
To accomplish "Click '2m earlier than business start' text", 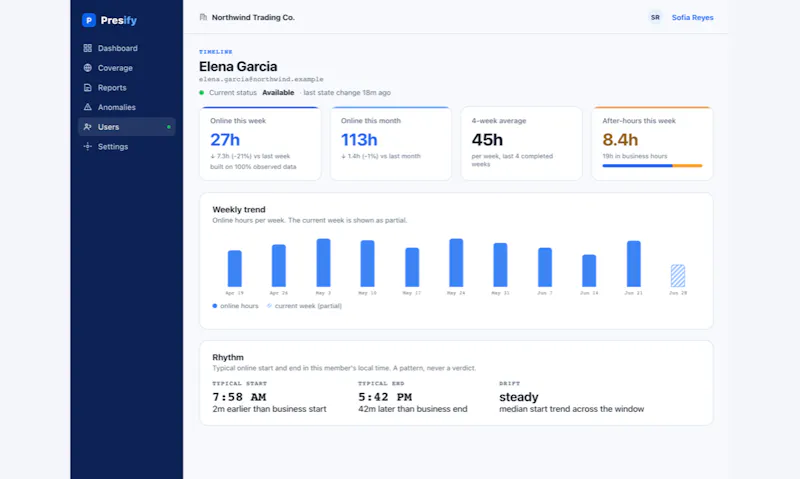I will point(269,409).
